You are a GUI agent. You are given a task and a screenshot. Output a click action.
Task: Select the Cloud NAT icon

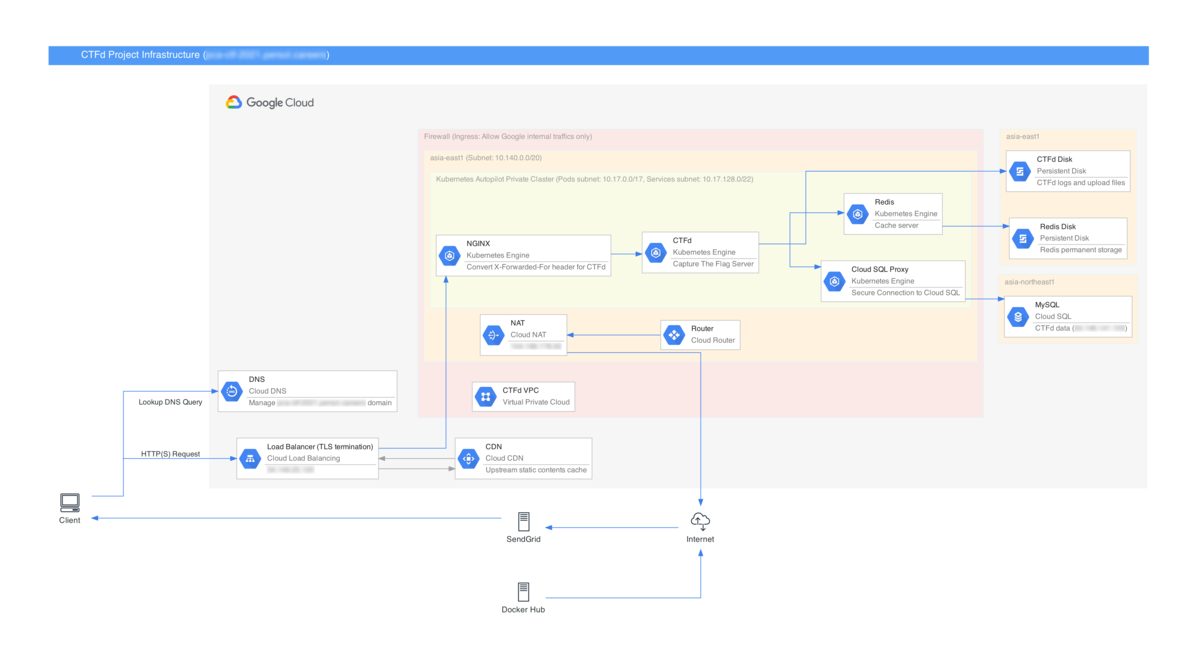(x=493, y=335)
